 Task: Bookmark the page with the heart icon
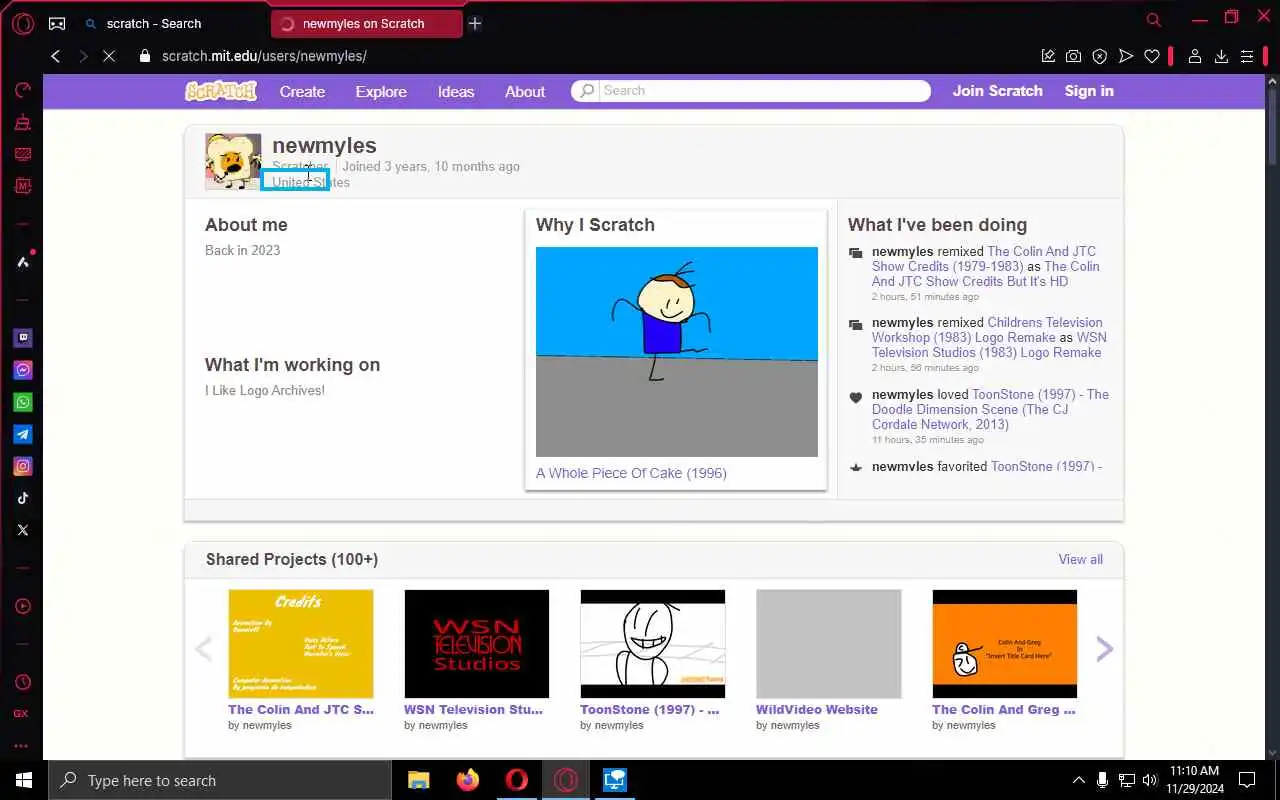pyautogui.click(x=1152, y=57)
